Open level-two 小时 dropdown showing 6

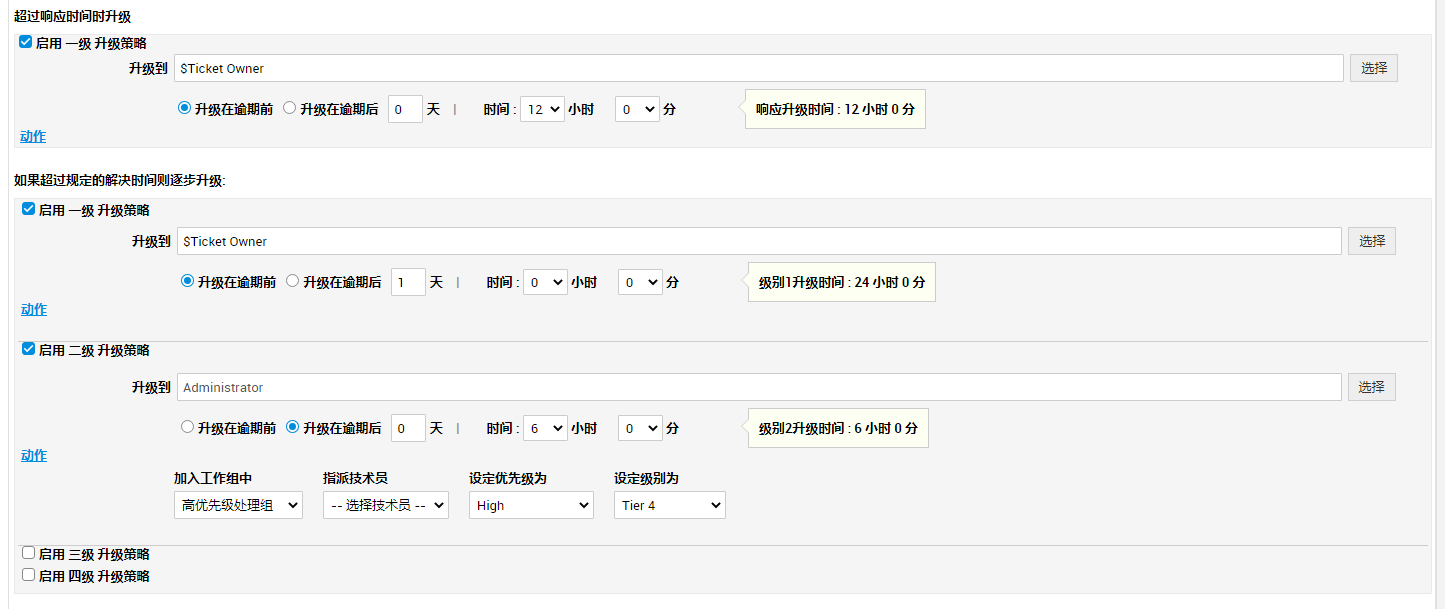click(544, 428)
